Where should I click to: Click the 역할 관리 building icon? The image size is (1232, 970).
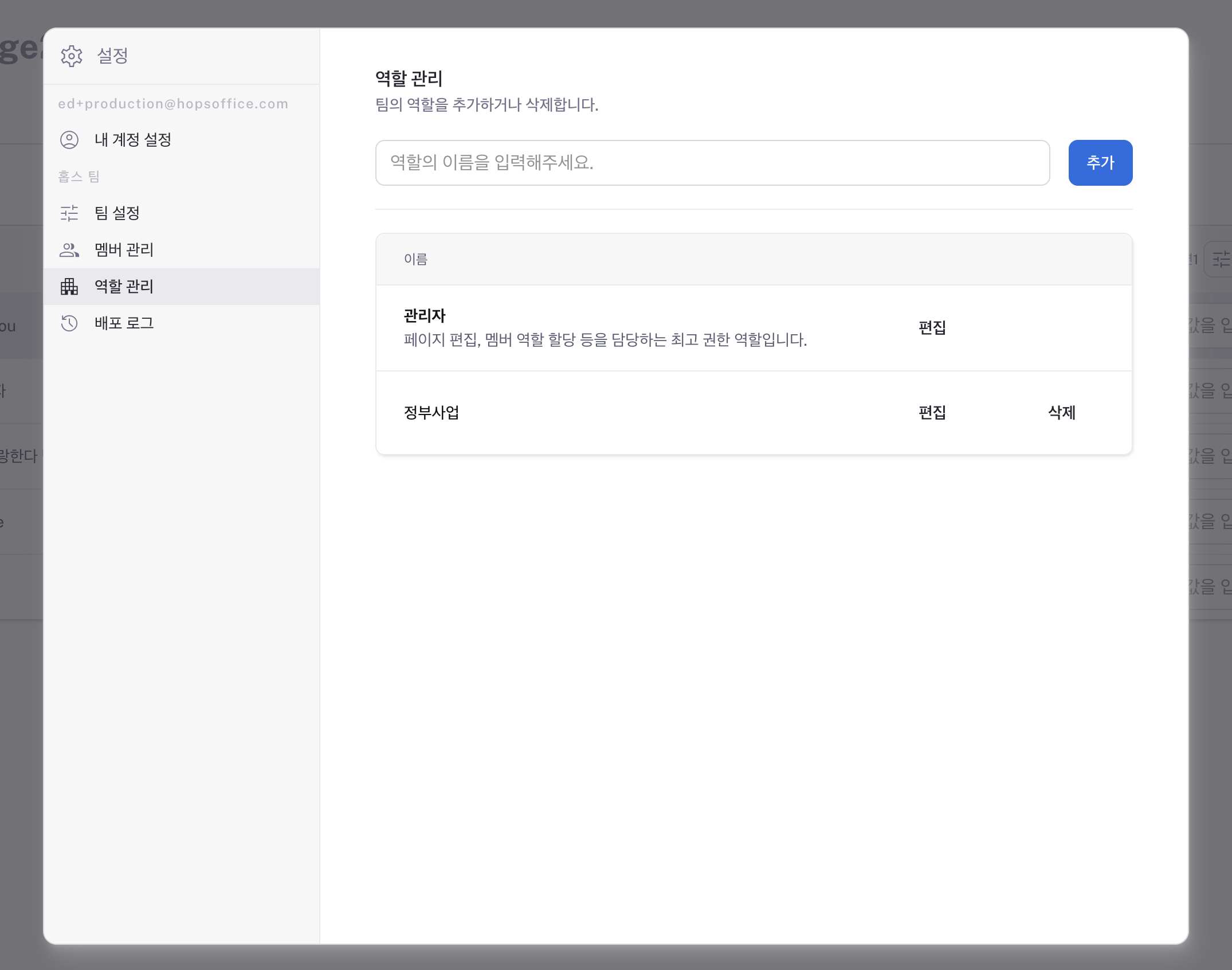pos(69,287)
